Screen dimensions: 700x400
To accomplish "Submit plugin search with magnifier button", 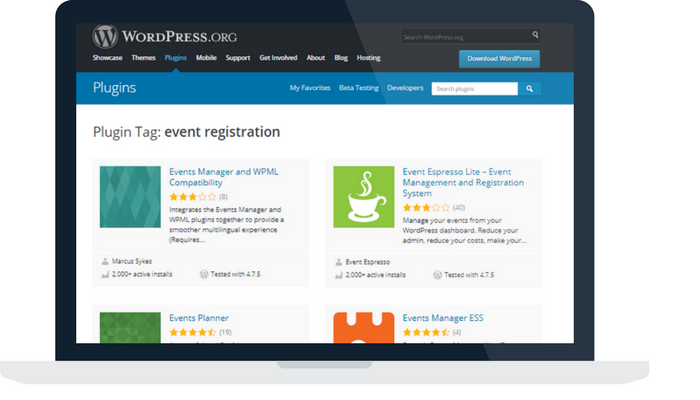I will coord(529,89).
